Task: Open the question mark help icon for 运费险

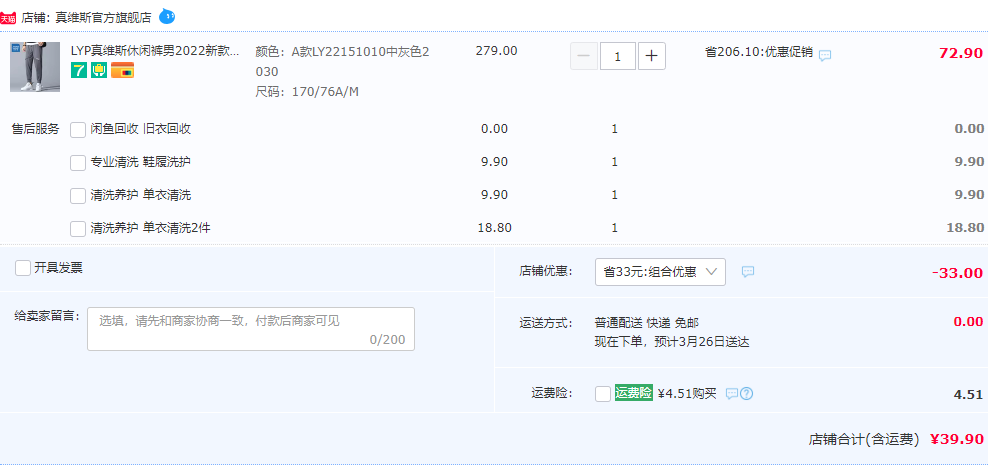Action: pyautogui.click(x=747, y=394)
